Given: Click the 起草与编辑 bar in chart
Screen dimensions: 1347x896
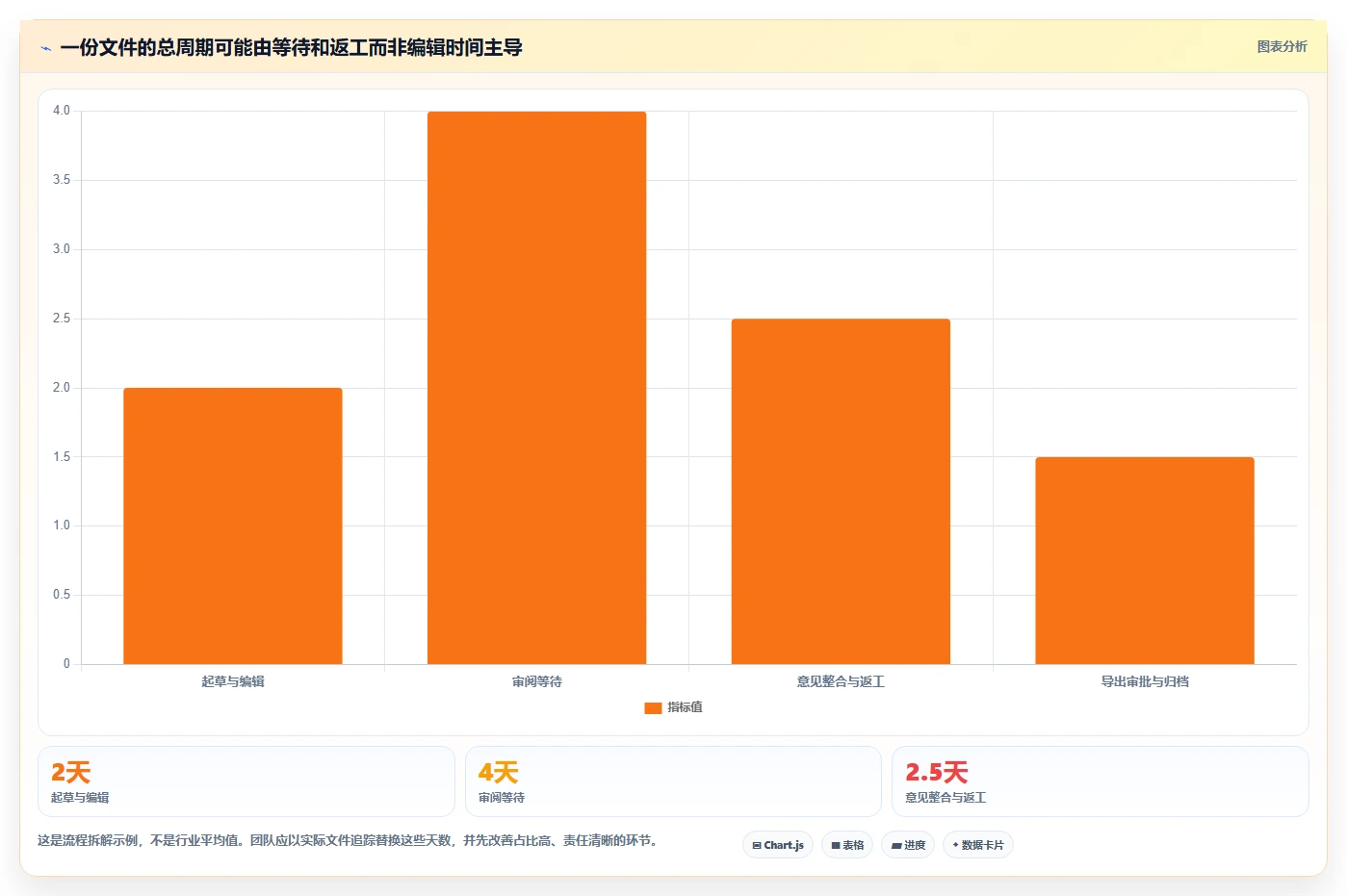Looking at the screenshot, I should click(233, 525).
